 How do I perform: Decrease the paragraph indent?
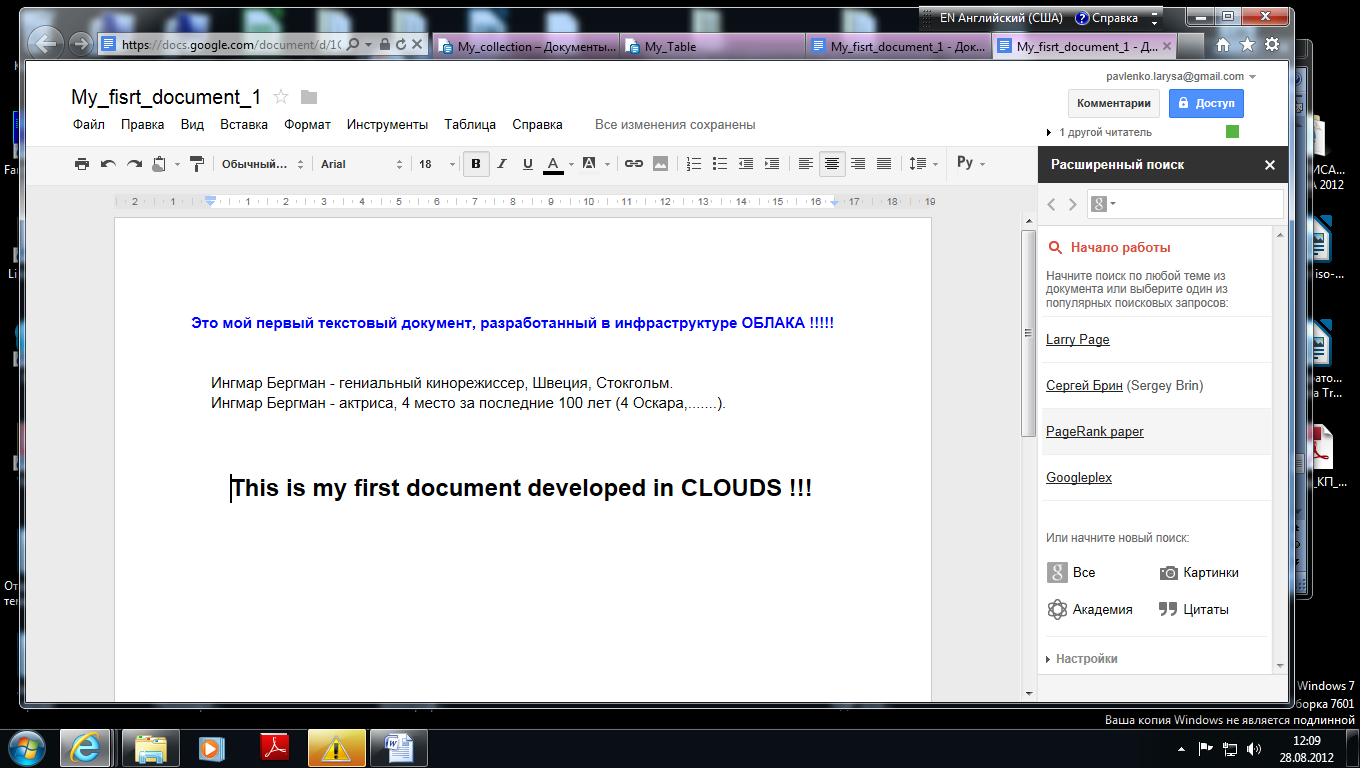pyautogui.click(x=745, y=164)
